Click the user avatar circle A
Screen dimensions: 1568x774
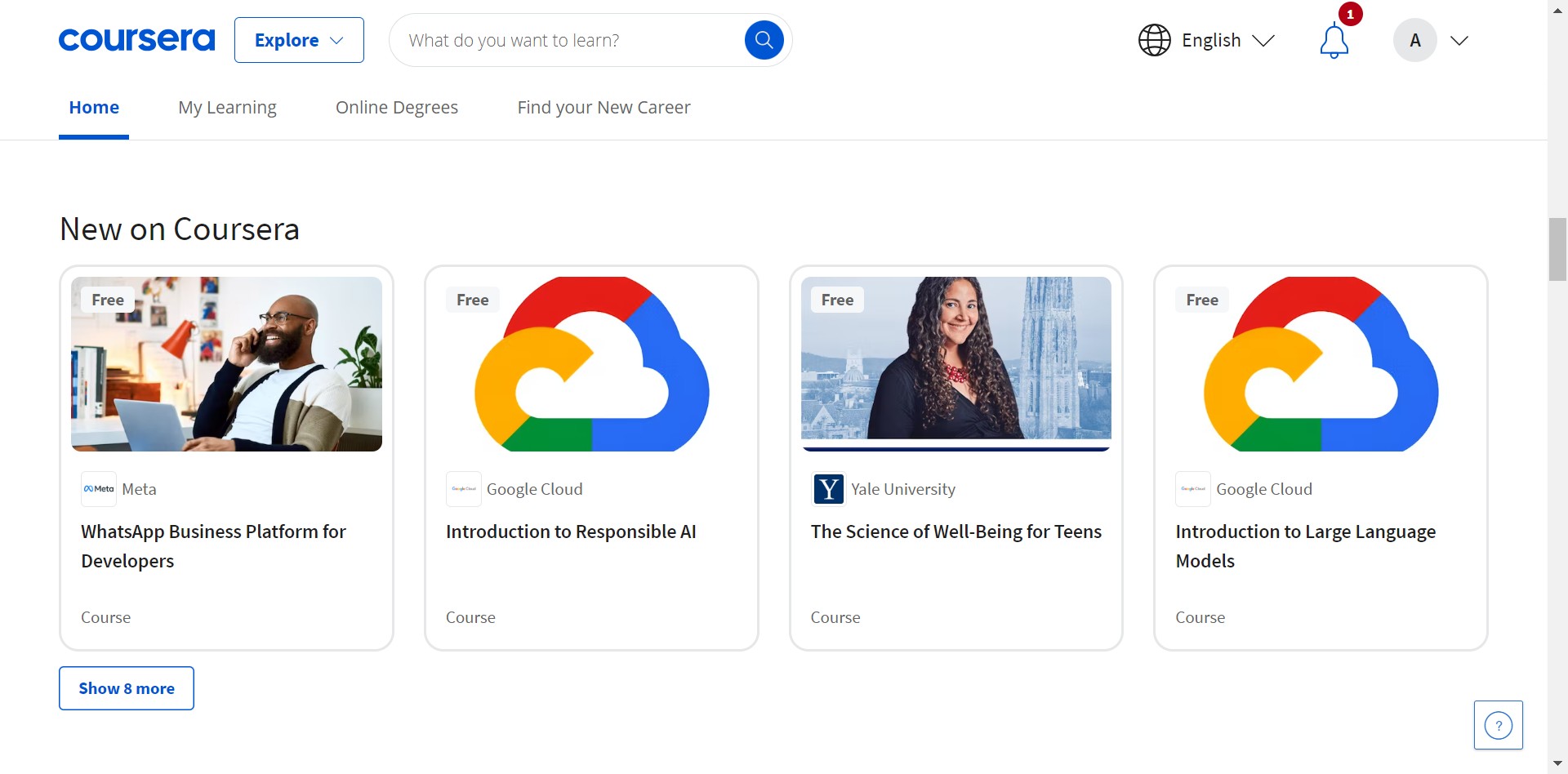1414,40
